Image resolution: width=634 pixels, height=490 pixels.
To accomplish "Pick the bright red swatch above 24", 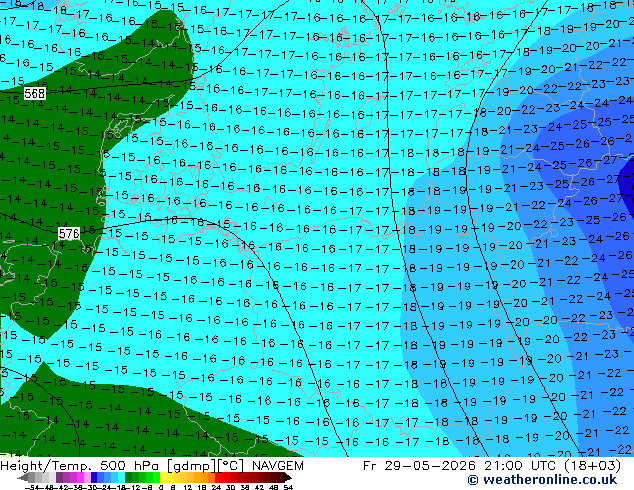I will [x=218, y=477].
